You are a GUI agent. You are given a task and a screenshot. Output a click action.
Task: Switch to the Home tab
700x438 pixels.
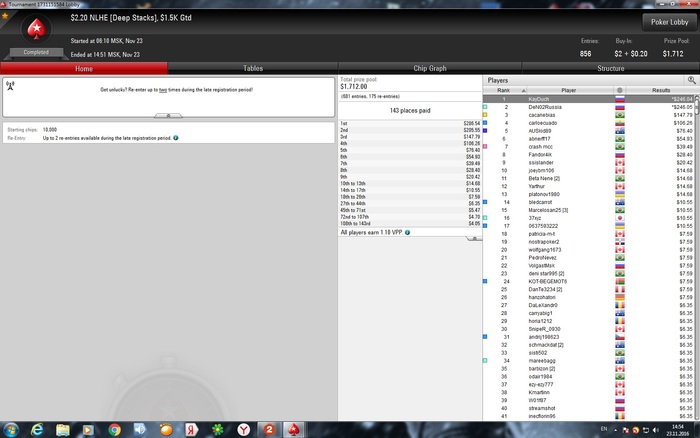click(84, 68)
